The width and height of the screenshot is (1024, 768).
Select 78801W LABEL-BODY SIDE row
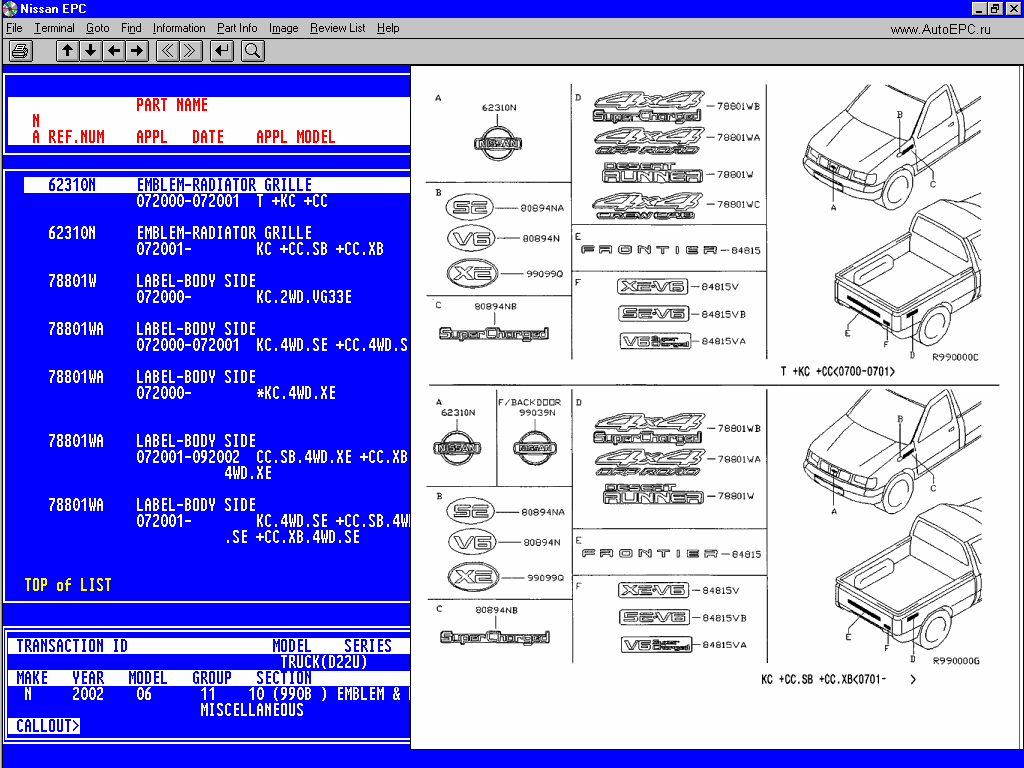tap(217, 289)
